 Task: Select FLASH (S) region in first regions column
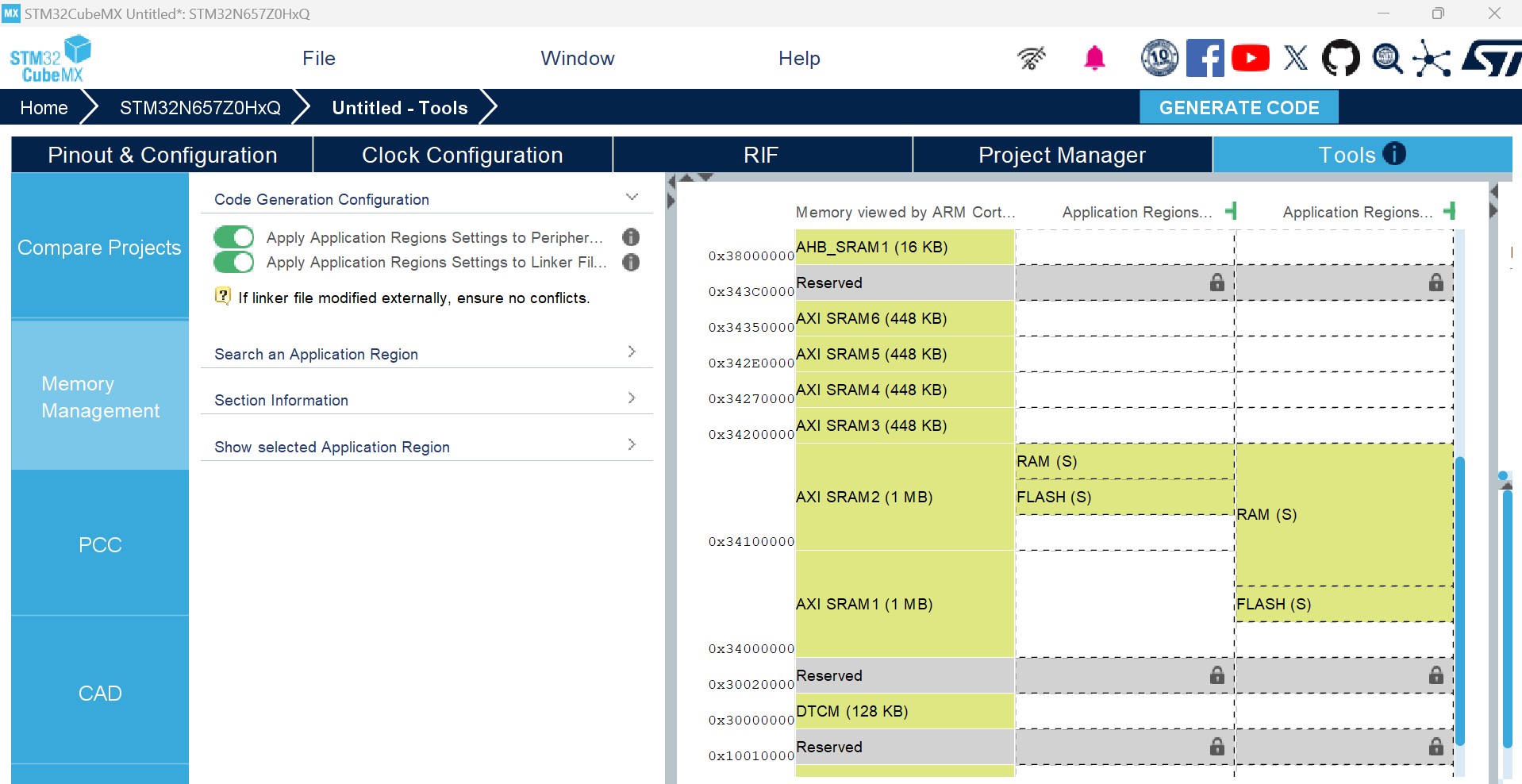[1124, 497]
